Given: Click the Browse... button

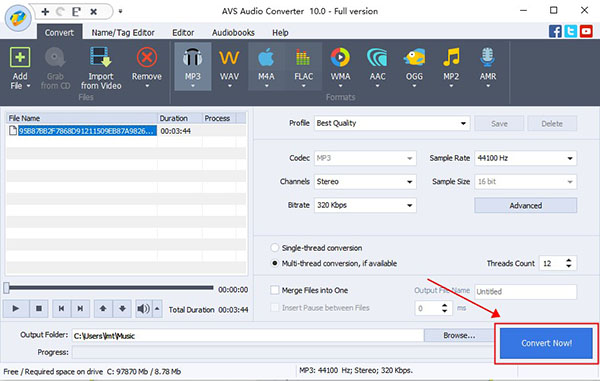Looking at the screenshot, I should (459, 335).
